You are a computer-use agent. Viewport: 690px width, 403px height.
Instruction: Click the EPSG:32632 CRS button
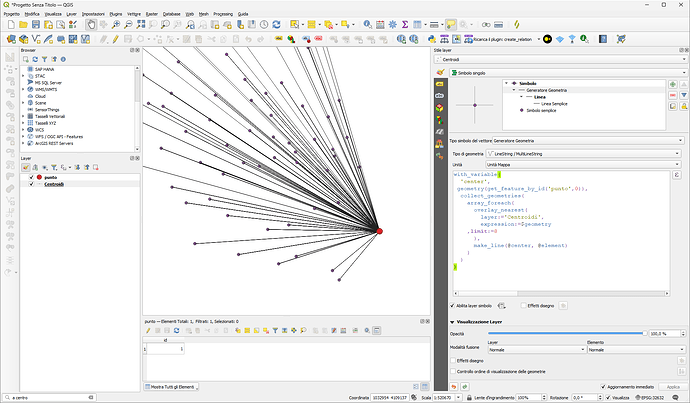point(650,397)
